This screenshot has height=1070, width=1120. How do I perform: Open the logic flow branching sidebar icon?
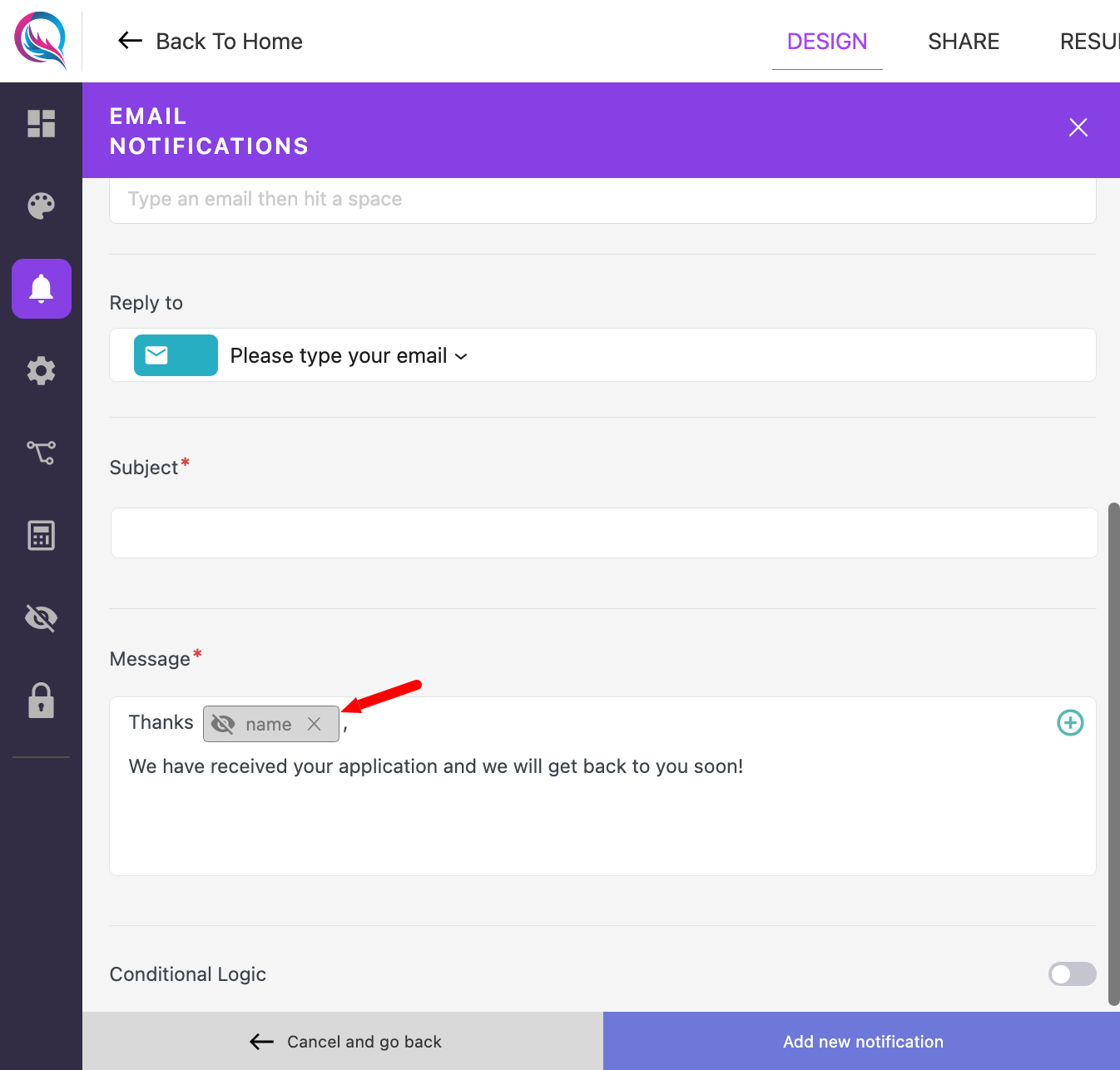pyautogui.click(x=41, y=453)
